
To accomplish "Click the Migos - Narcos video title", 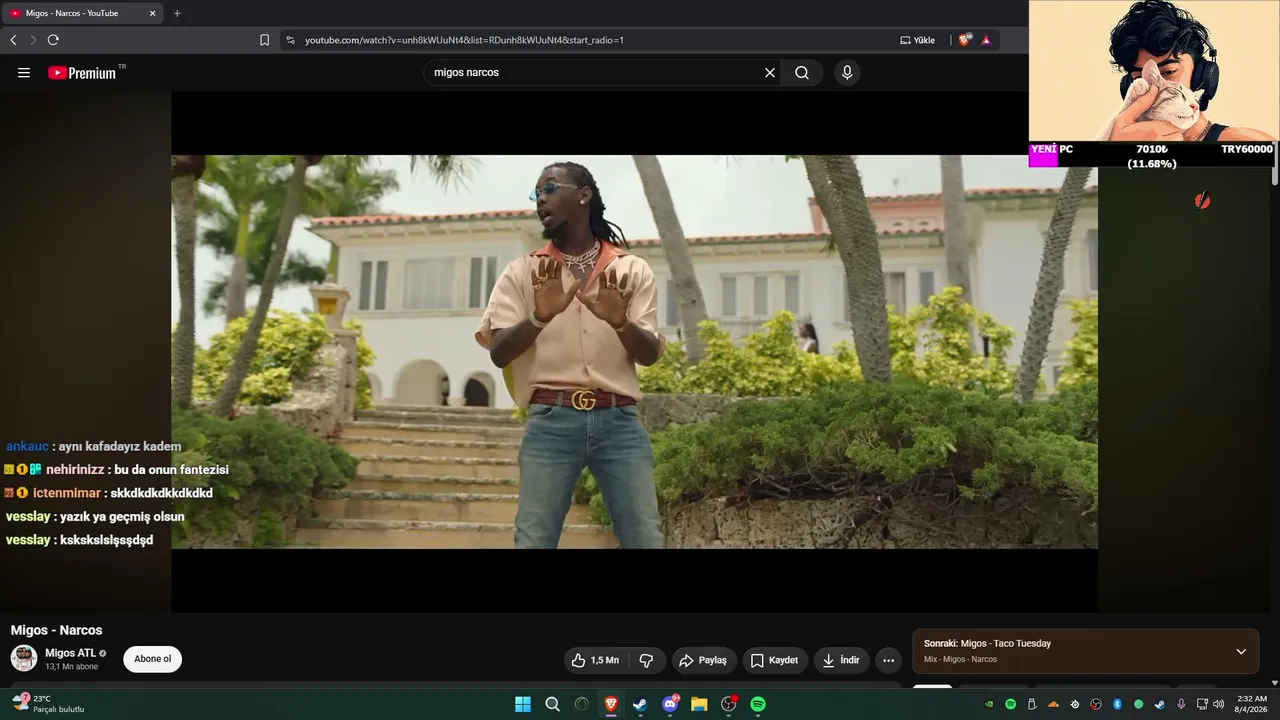I will [56, 630].
